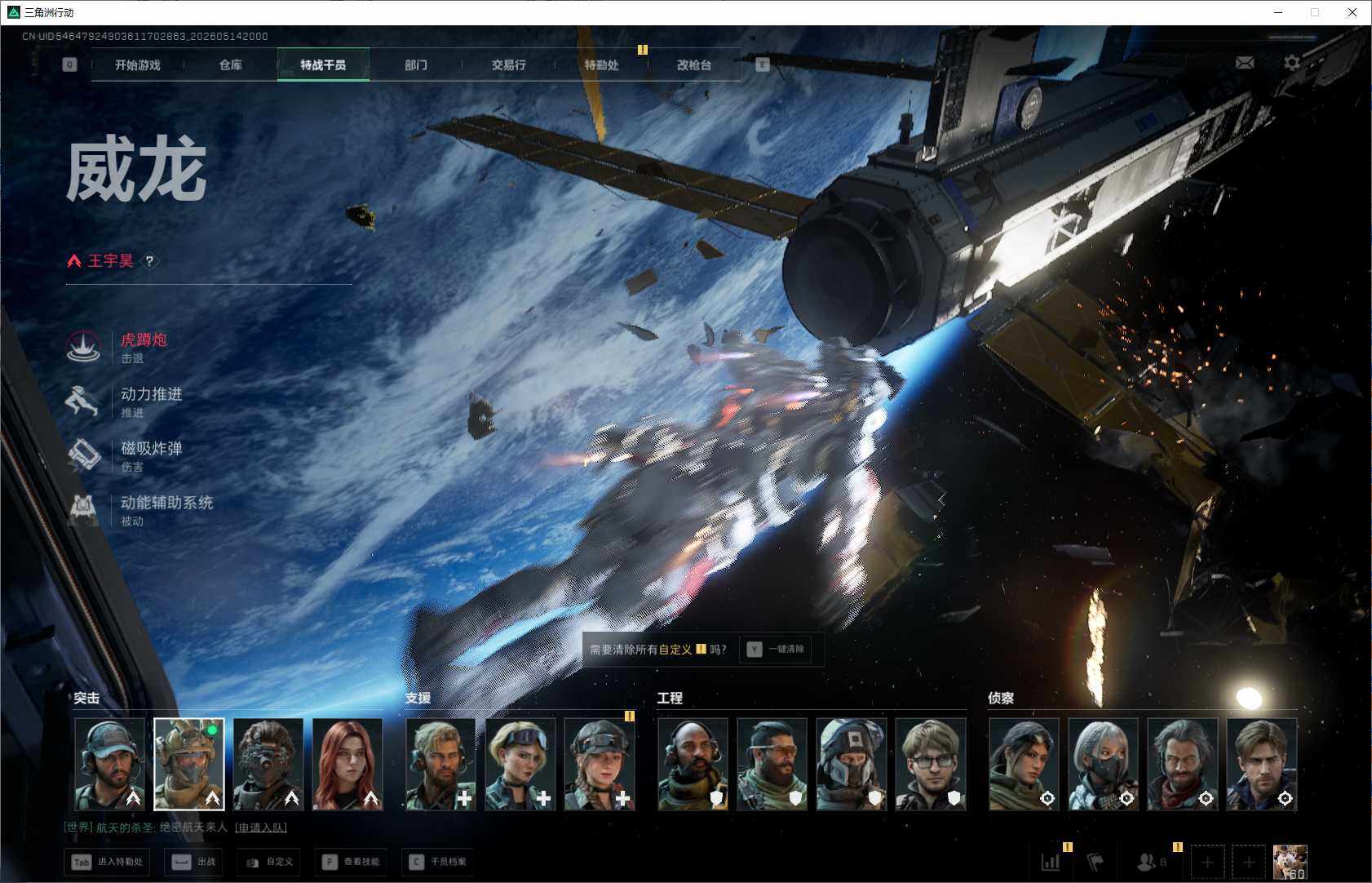Select the 磁吸炸弹 skill icon
1372x883 pixels.
[83, 455]
